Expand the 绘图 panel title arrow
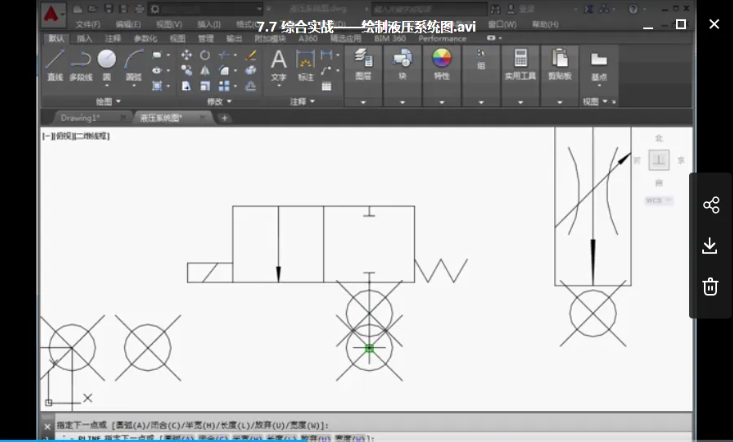Viewport: 733px width, 442px height. [118, 101]
